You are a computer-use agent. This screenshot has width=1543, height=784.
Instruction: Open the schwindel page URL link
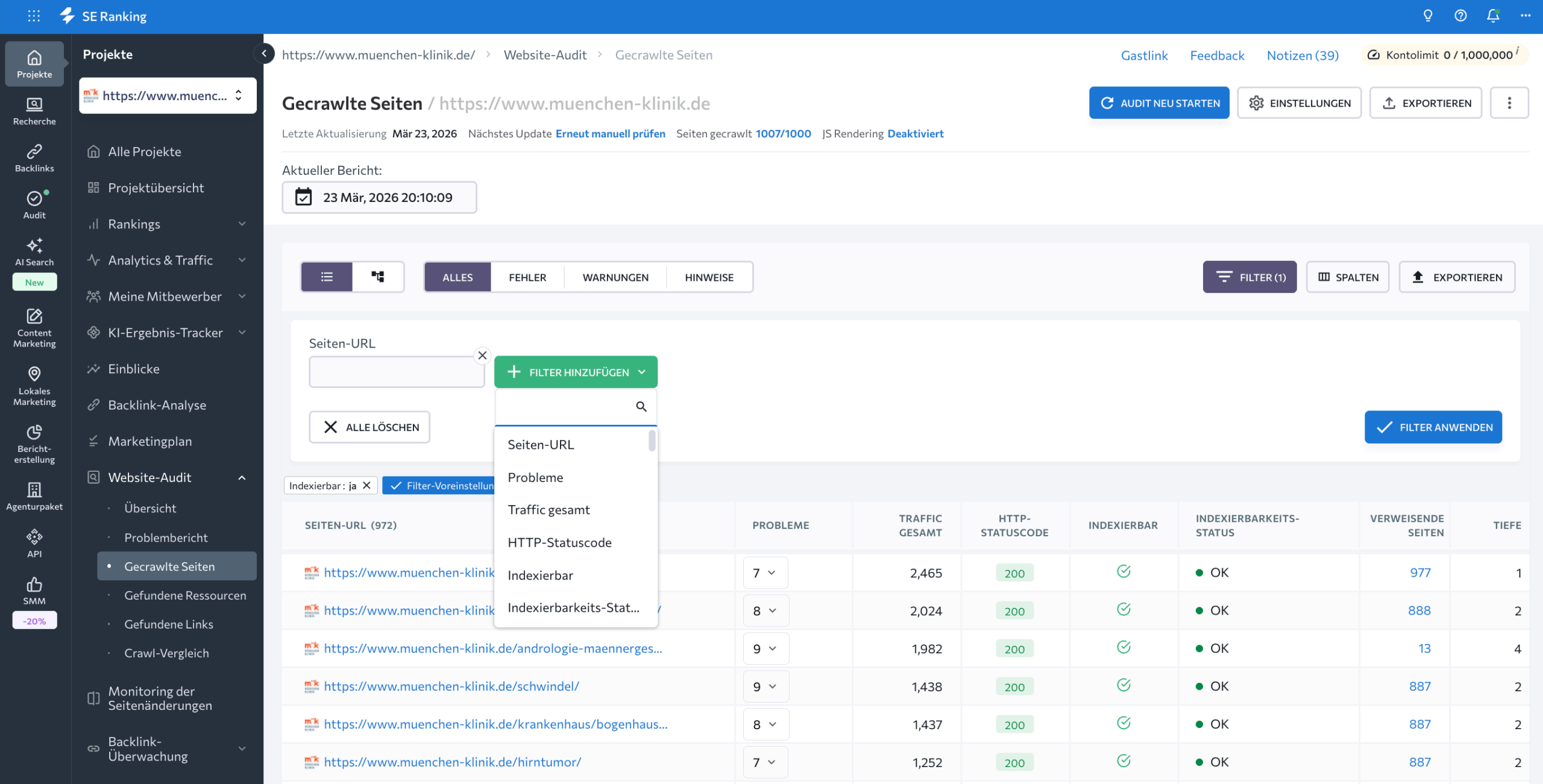click(x=451, y=686)
